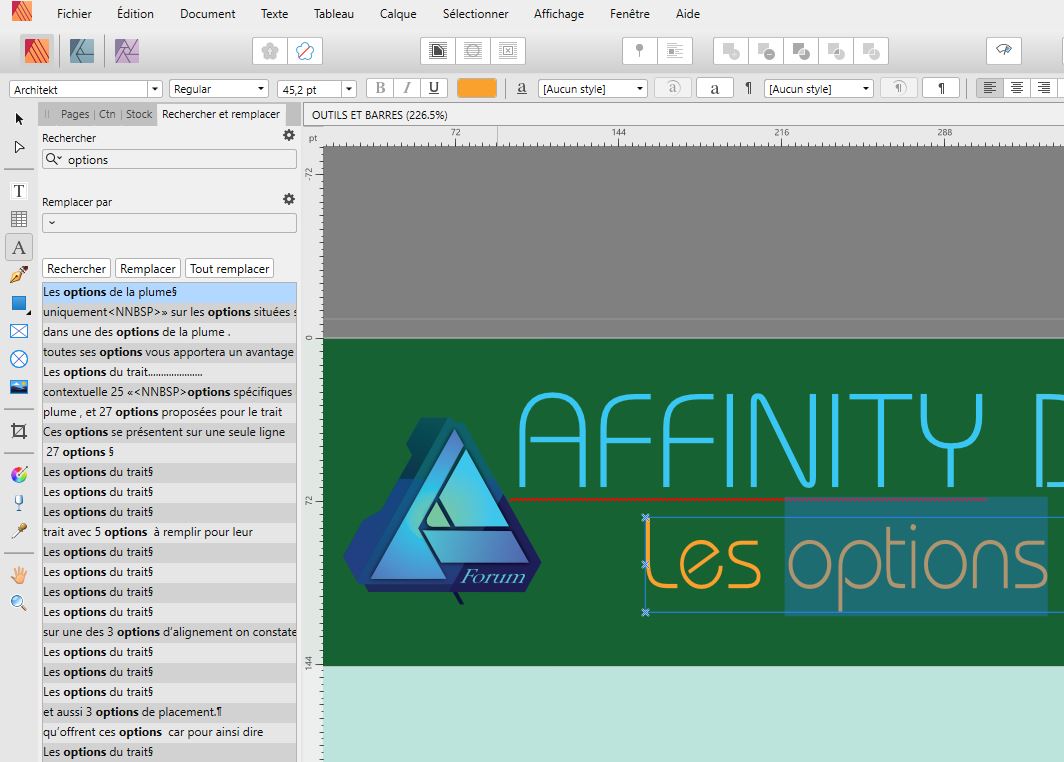Toggle third text wrap mode button
This screenshot has width=1064, height=762.
coord(508,51)
